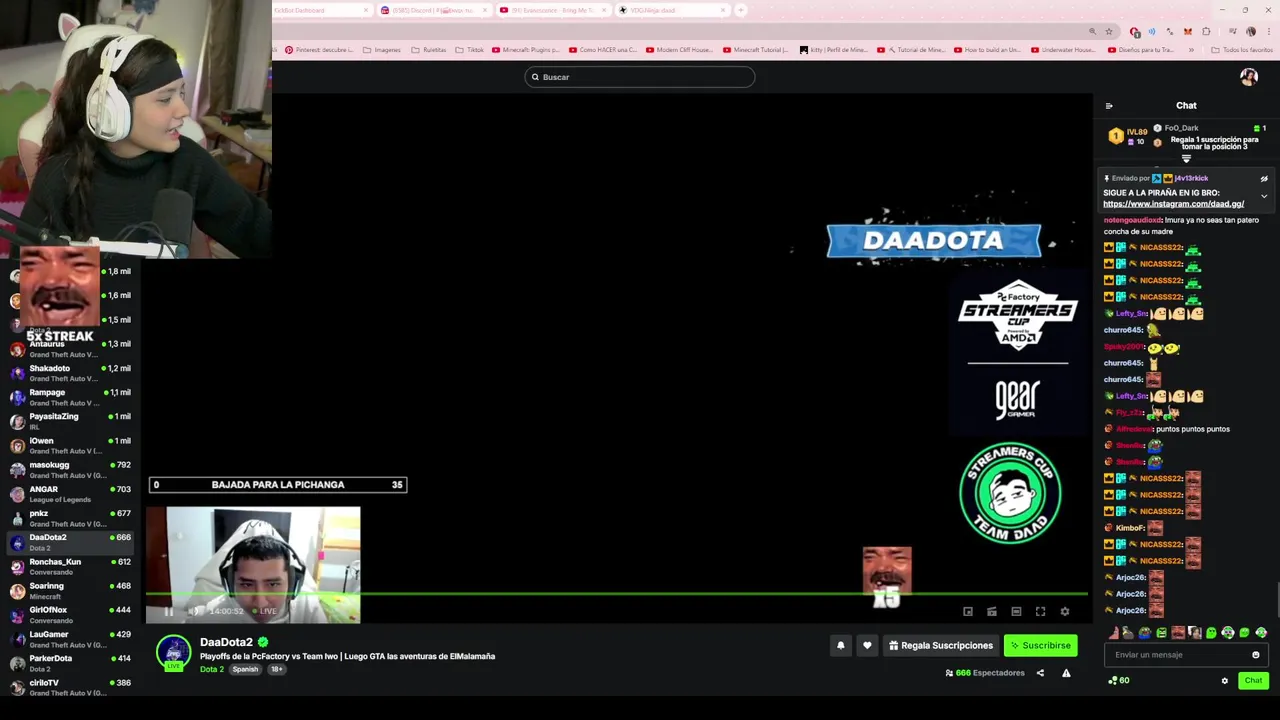Screen dimensions: 1280x720
Task: Expand the gift leaderboard drop-down arrow
Action: tap(1186, 159)
